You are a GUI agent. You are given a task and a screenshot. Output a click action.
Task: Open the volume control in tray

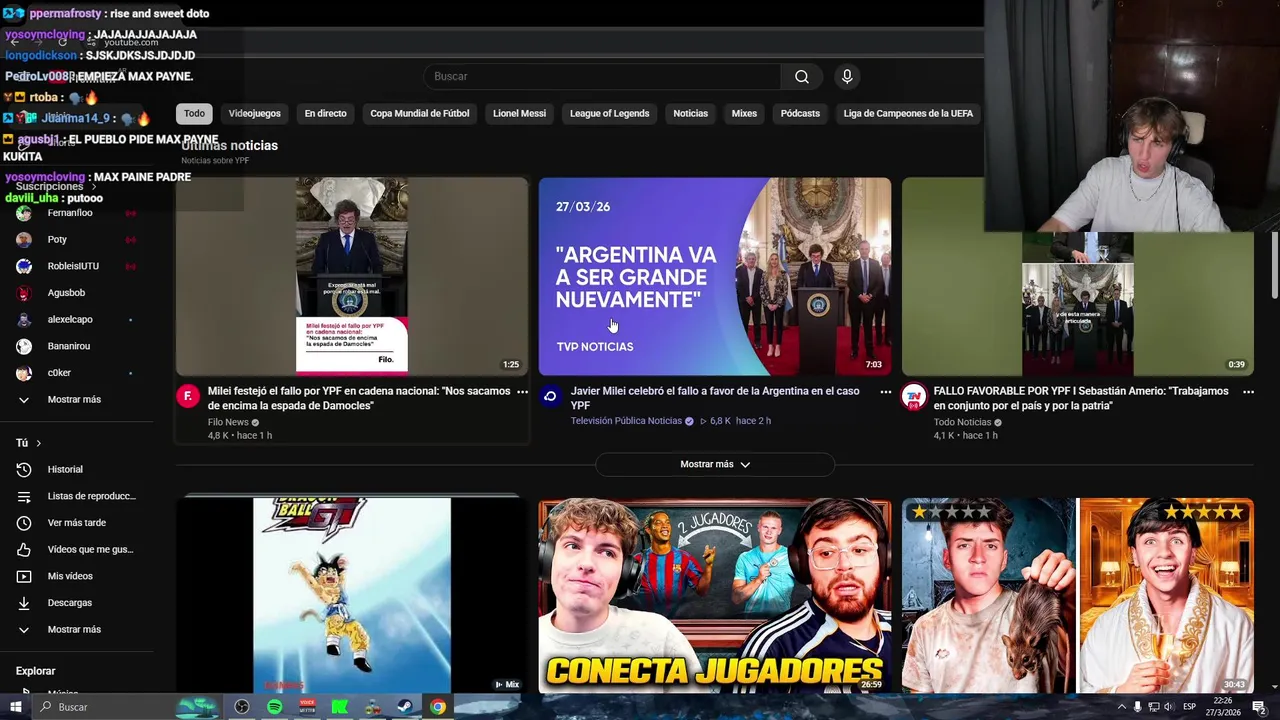pyautogui.click(x=1169, y=707)
